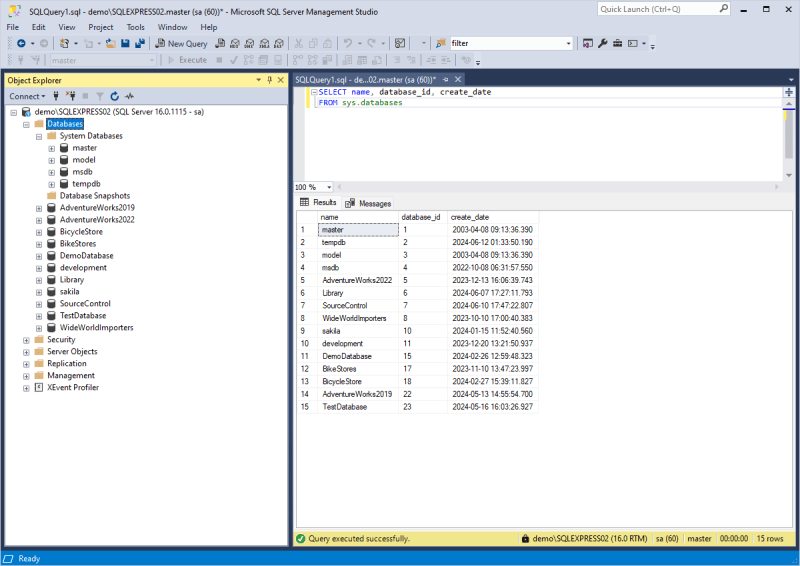Click the New Query toolbar button
The image size is (800, 566).
click(x=182, y=43)
